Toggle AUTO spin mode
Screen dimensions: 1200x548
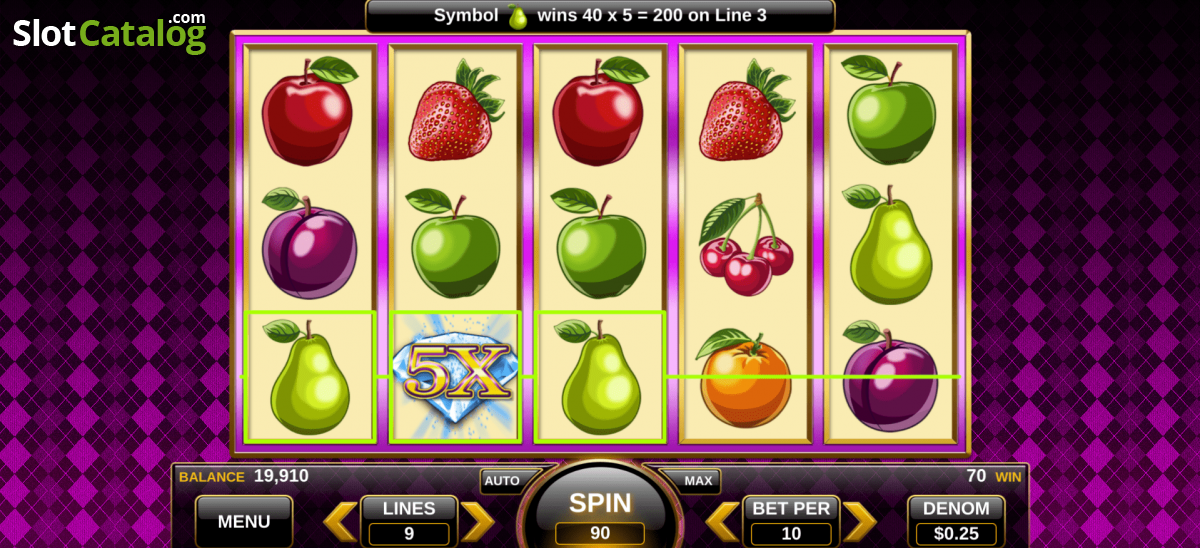click(502, 481)
